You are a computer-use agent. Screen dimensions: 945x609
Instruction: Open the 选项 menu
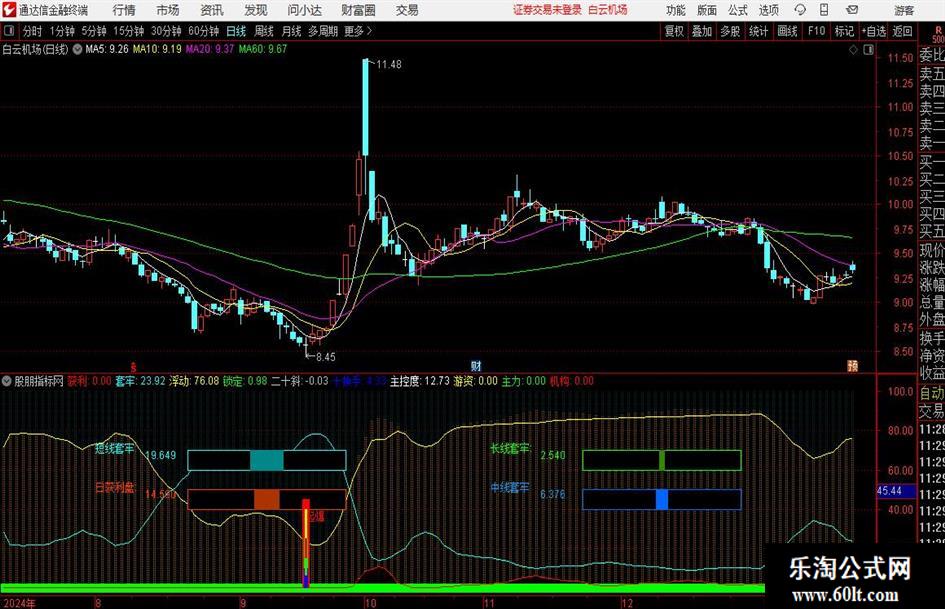click(768, 10)
